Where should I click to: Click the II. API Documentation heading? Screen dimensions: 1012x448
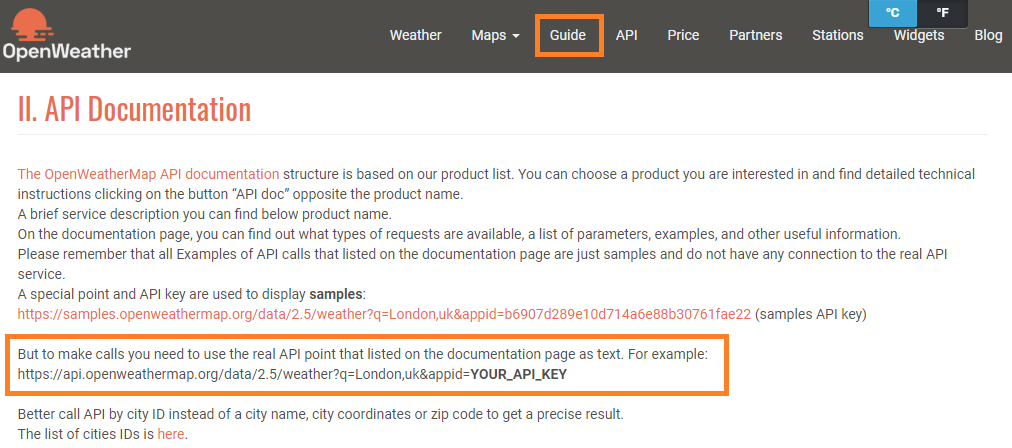[134, 110]
